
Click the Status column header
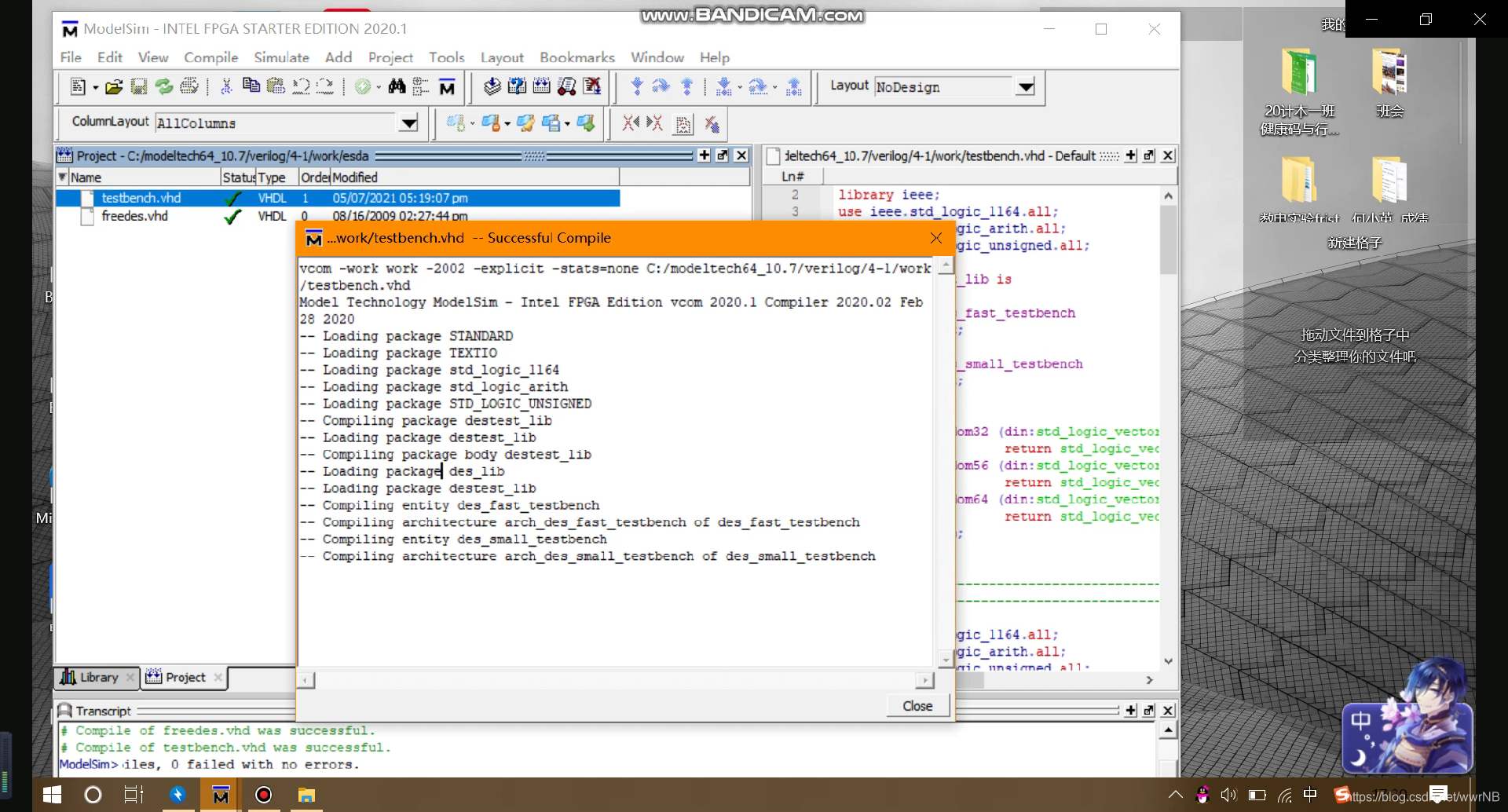tap(238, 177)
